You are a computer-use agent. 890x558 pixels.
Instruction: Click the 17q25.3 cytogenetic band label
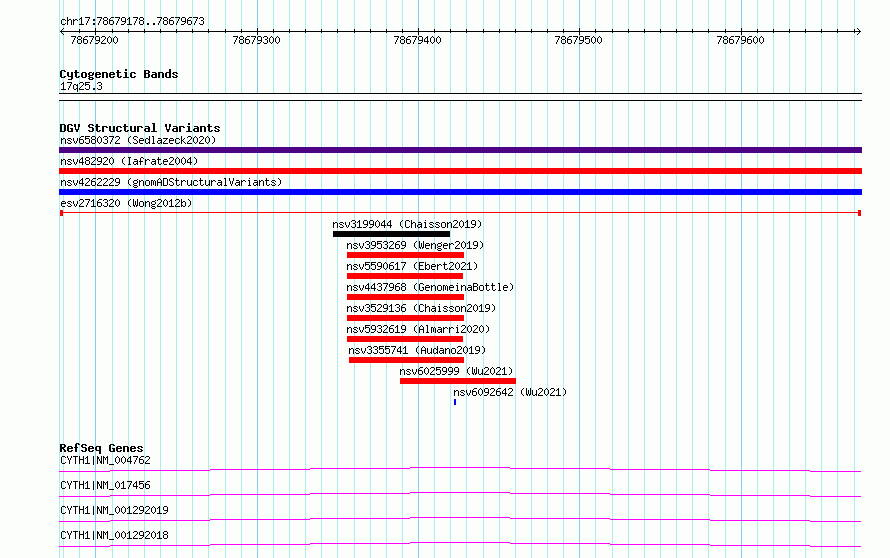pyautogui.click(x=81, y=86)
